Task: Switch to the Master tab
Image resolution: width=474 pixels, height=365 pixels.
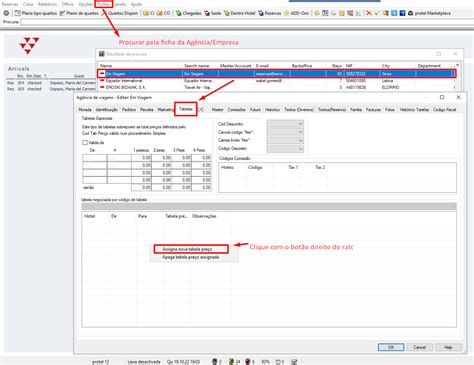Action: 218,109
